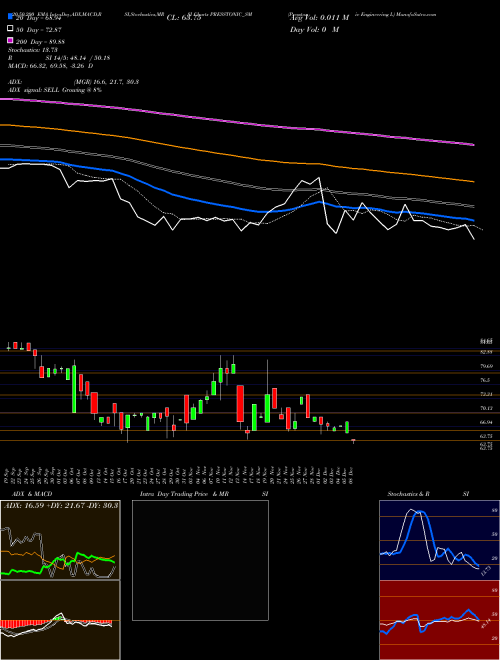Click the 76.5 price axis label
This screenshot has height=660, width=500.
click(x=486, y=380)
